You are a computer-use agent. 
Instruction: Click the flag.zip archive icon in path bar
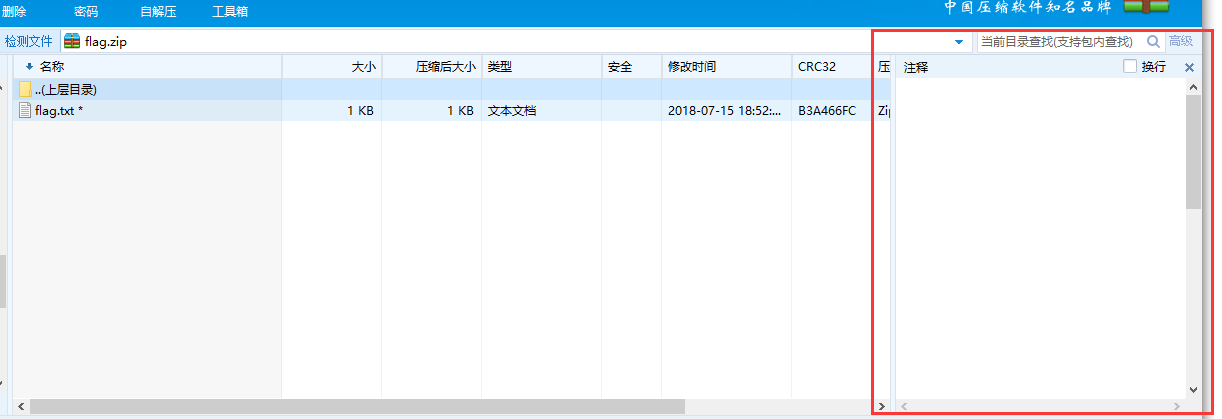click(71, 41)
